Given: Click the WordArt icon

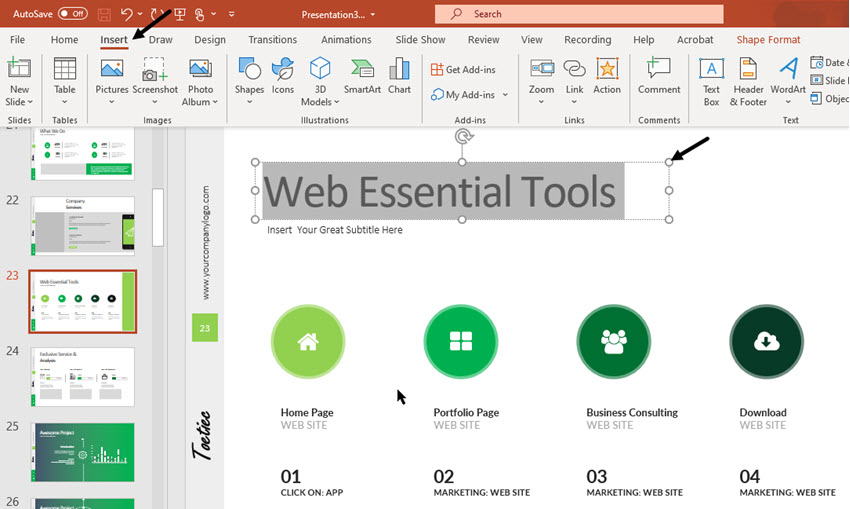Looking at the screenshot, I should [x=788, y=69].
